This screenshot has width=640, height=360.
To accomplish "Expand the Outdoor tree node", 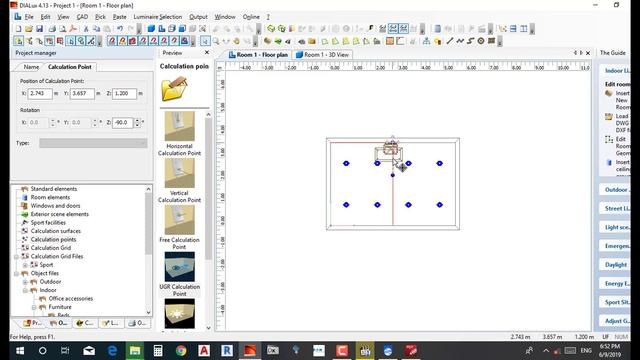I will (x=25, y=282).
